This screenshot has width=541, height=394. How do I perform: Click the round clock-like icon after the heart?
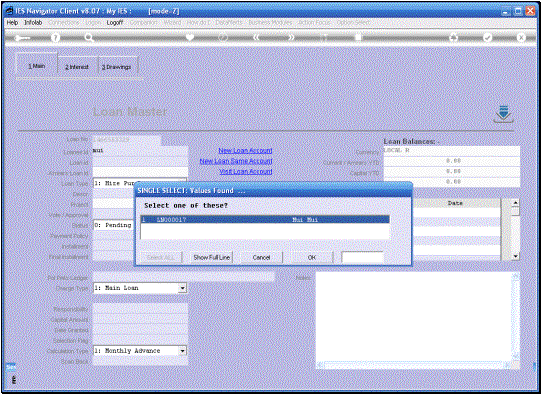[223, 37]
